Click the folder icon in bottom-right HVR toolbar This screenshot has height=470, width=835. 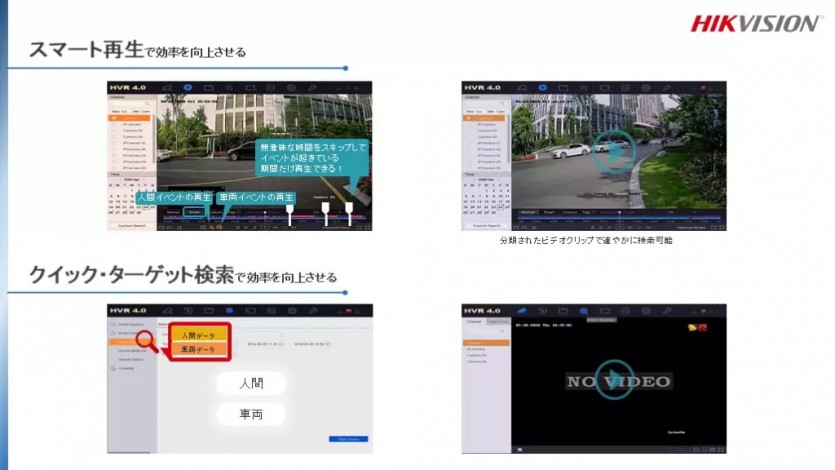pos(563,310)
